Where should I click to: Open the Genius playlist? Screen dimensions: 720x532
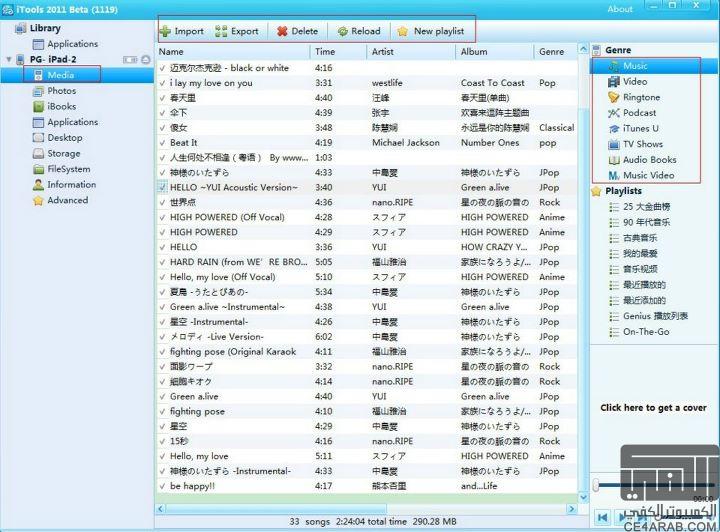648,316
